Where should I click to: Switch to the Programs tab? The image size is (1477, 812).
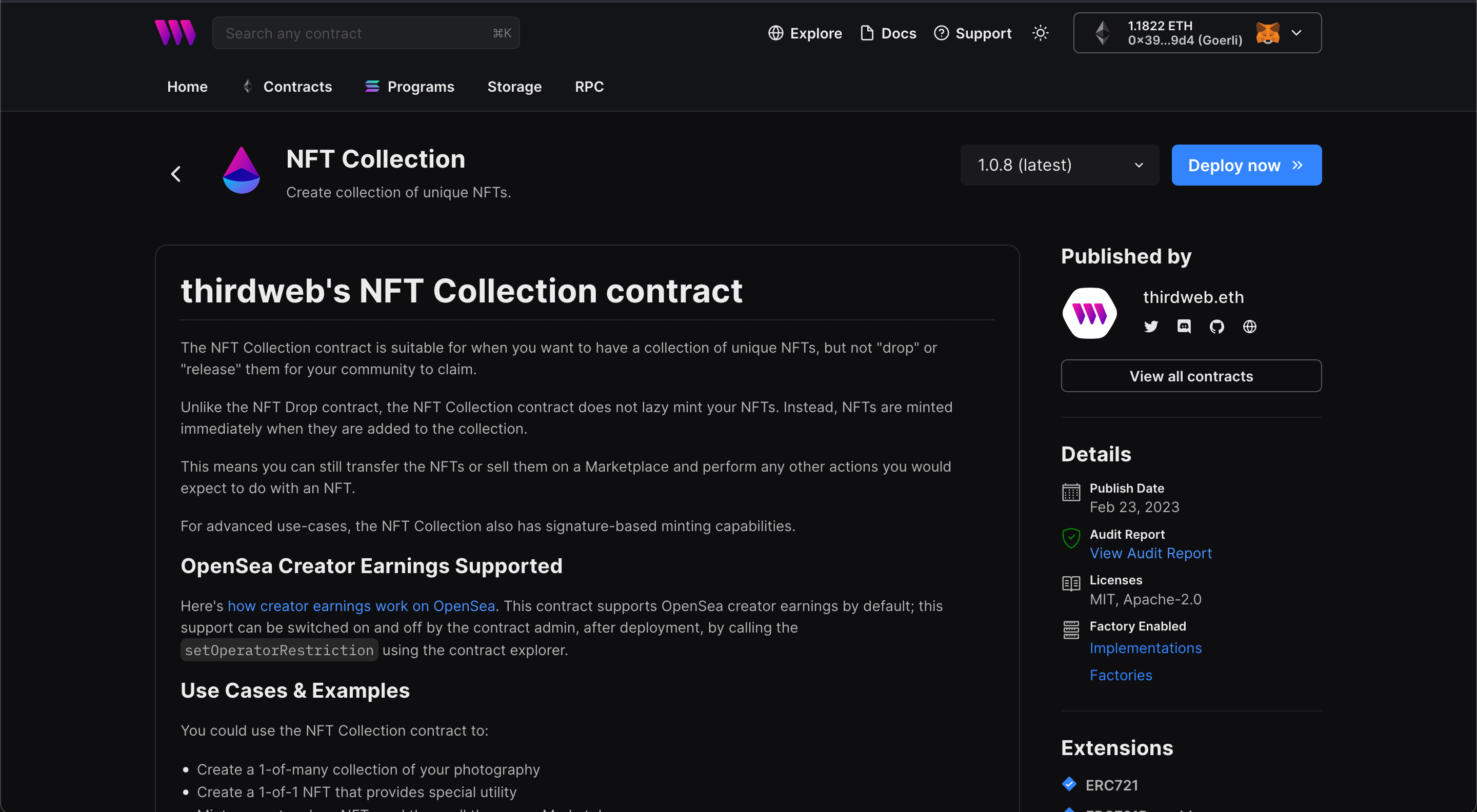point(409,87)
